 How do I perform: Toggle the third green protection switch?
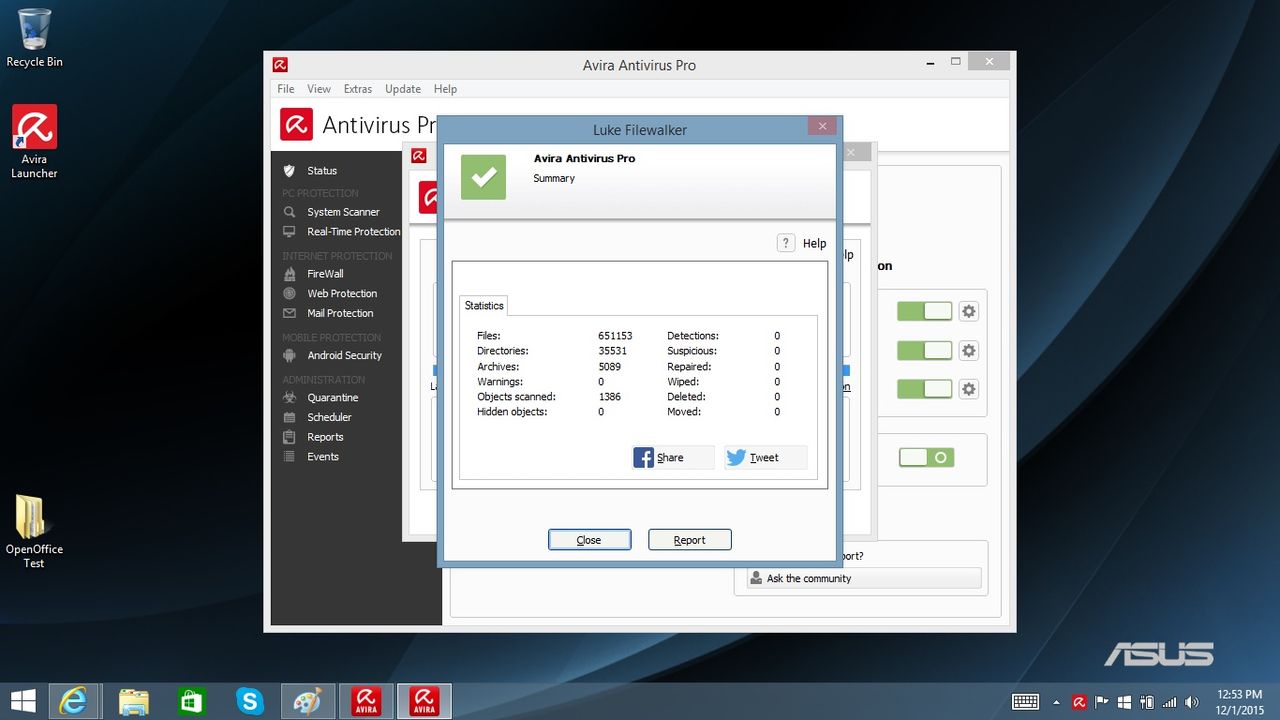[x=925, y=389]
